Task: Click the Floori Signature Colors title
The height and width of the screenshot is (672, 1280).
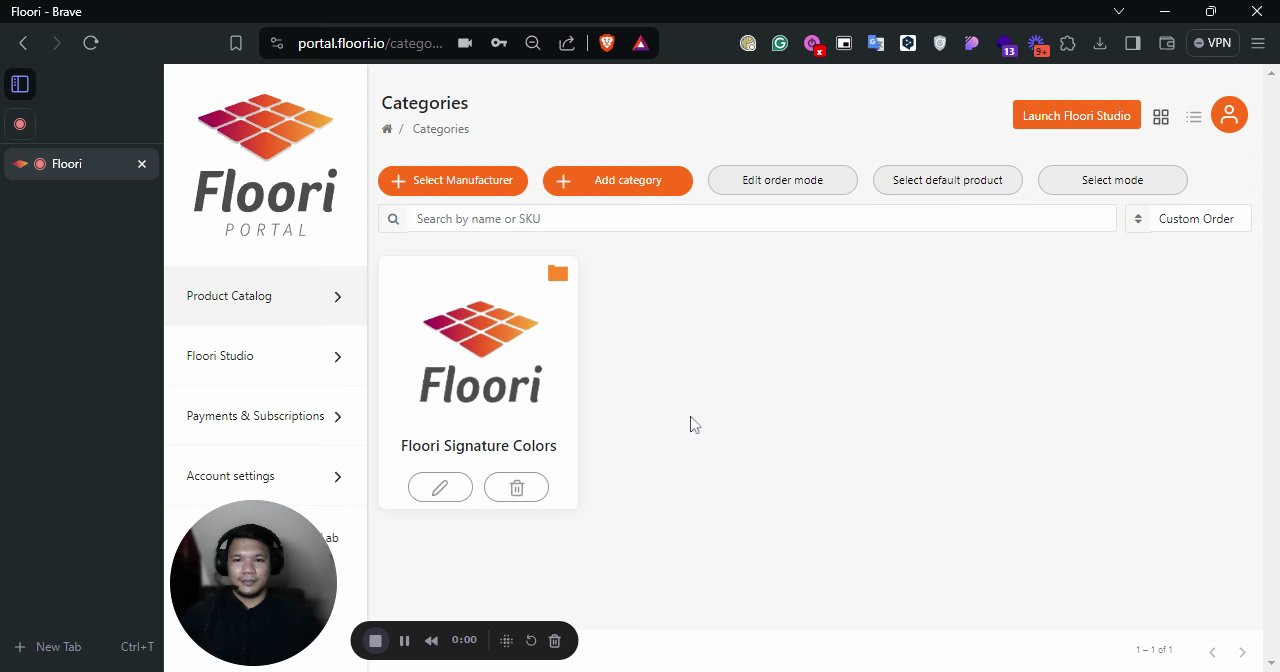Action: click(x=479, y=446)
